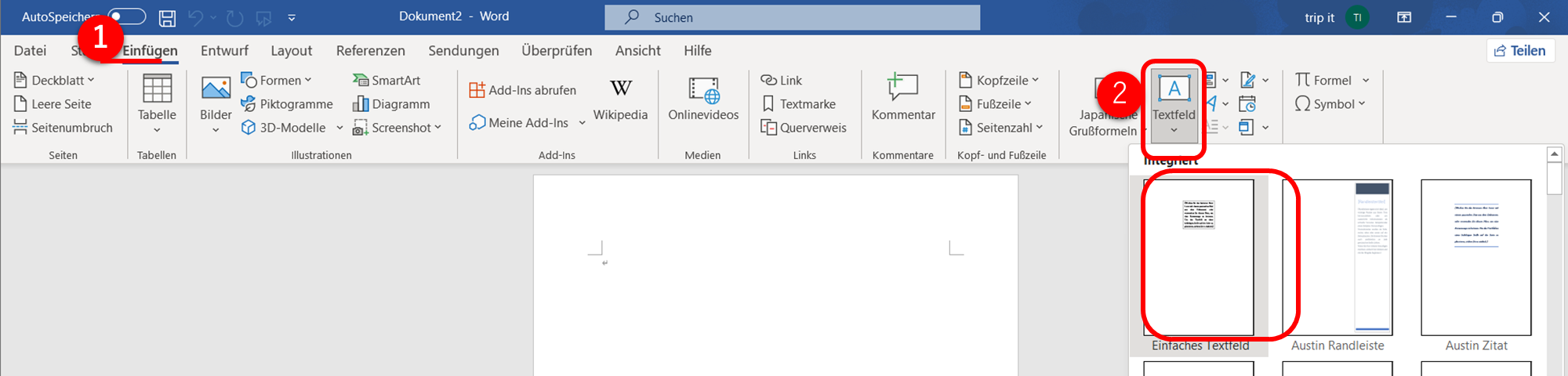1568x376 pixels.
Task: Click into the Suchen search box
Action: tap(792, 17)
